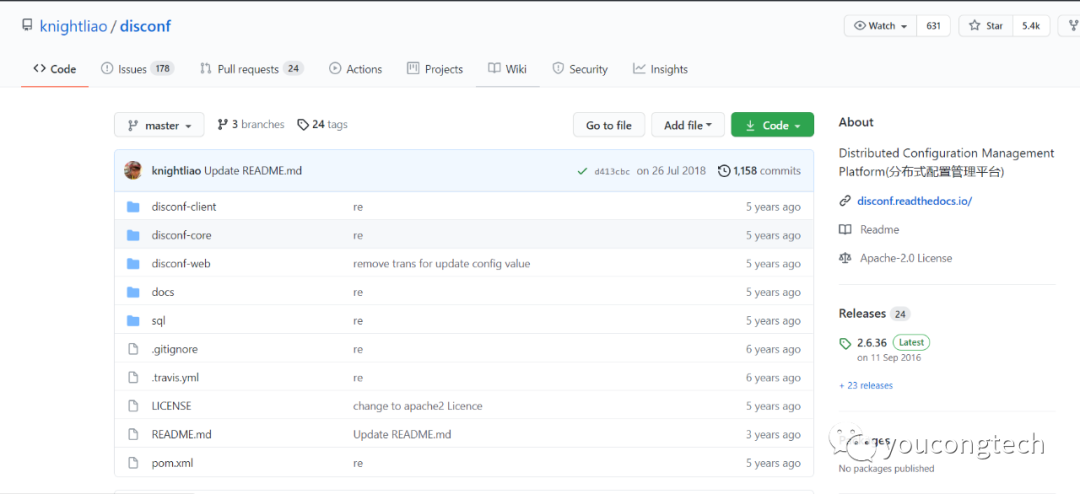Open the README.md row's Update README.md commit
Viewport: 1080px width, 494px height.
(x=402, y=435)
